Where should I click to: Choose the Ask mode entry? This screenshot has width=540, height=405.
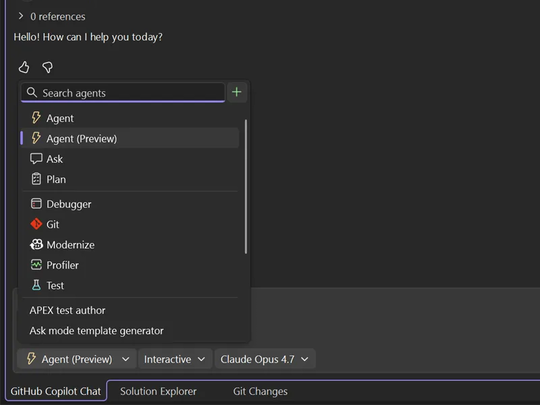click(x=130, y=159)
